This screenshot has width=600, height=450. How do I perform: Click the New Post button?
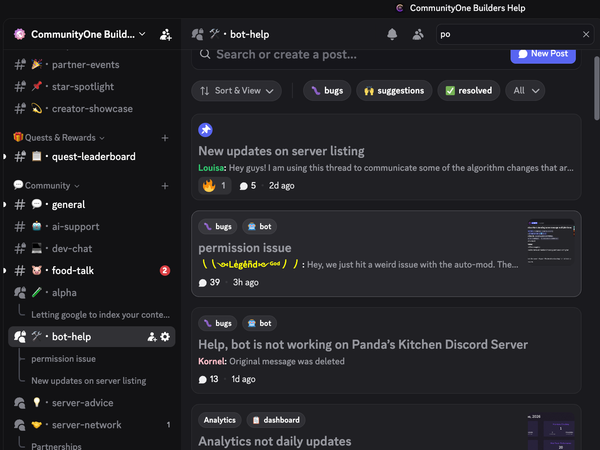pyautogui.click(x=543, y=54)
